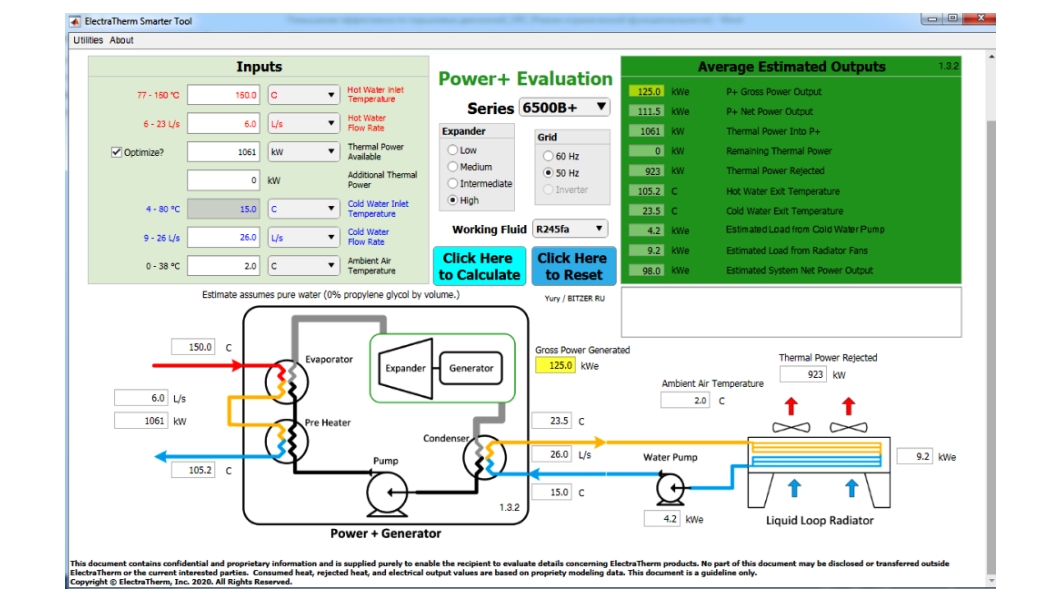Click the yellow Gross Power Generated 125.0 box
Viewport: 1053px width, 609px height.
(x=555, y=365)
